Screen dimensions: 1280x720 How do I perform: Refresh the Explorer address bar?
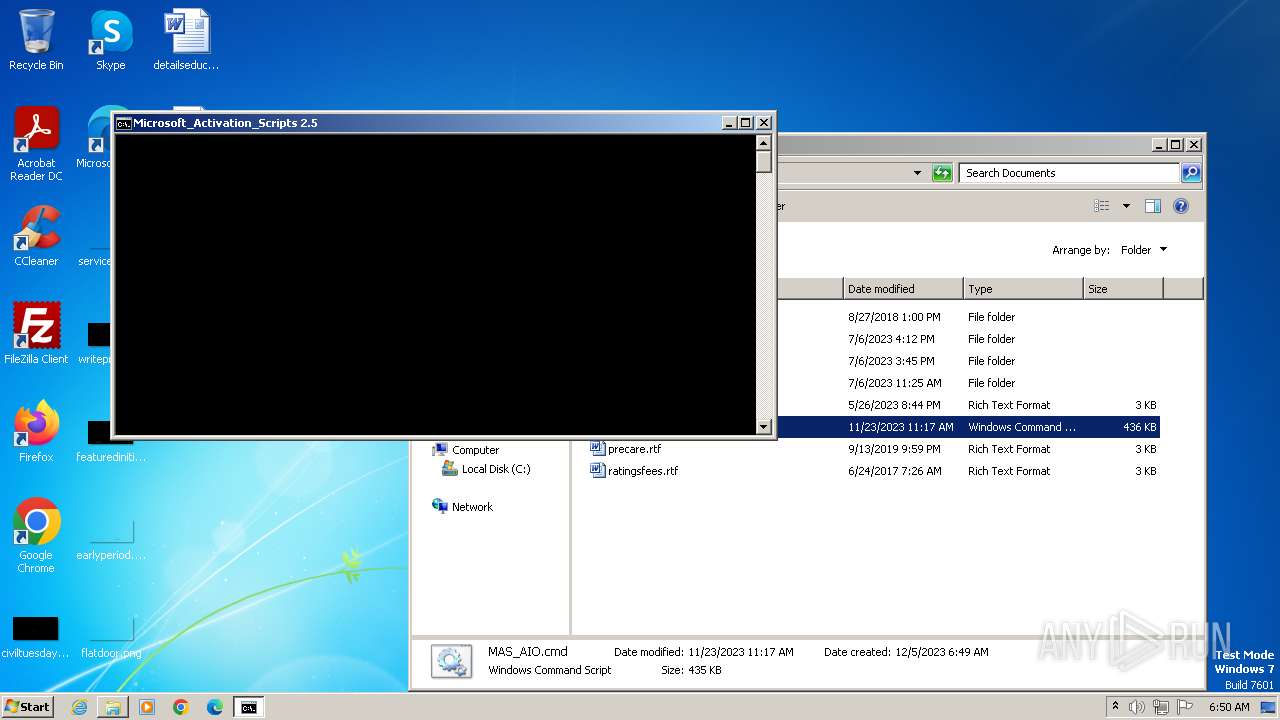pos(942,173)
